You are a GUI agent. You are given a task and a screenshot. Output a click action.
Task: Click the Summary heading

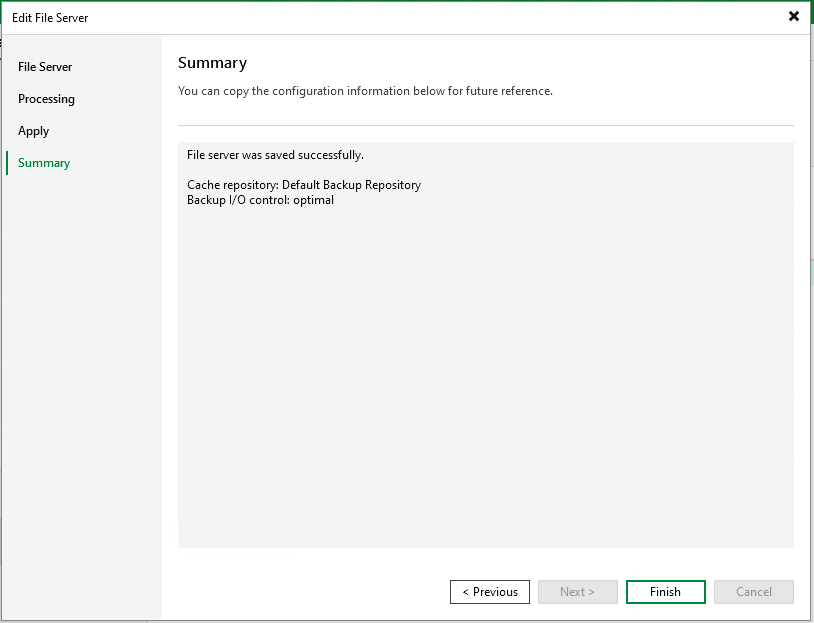pos(212,63)
